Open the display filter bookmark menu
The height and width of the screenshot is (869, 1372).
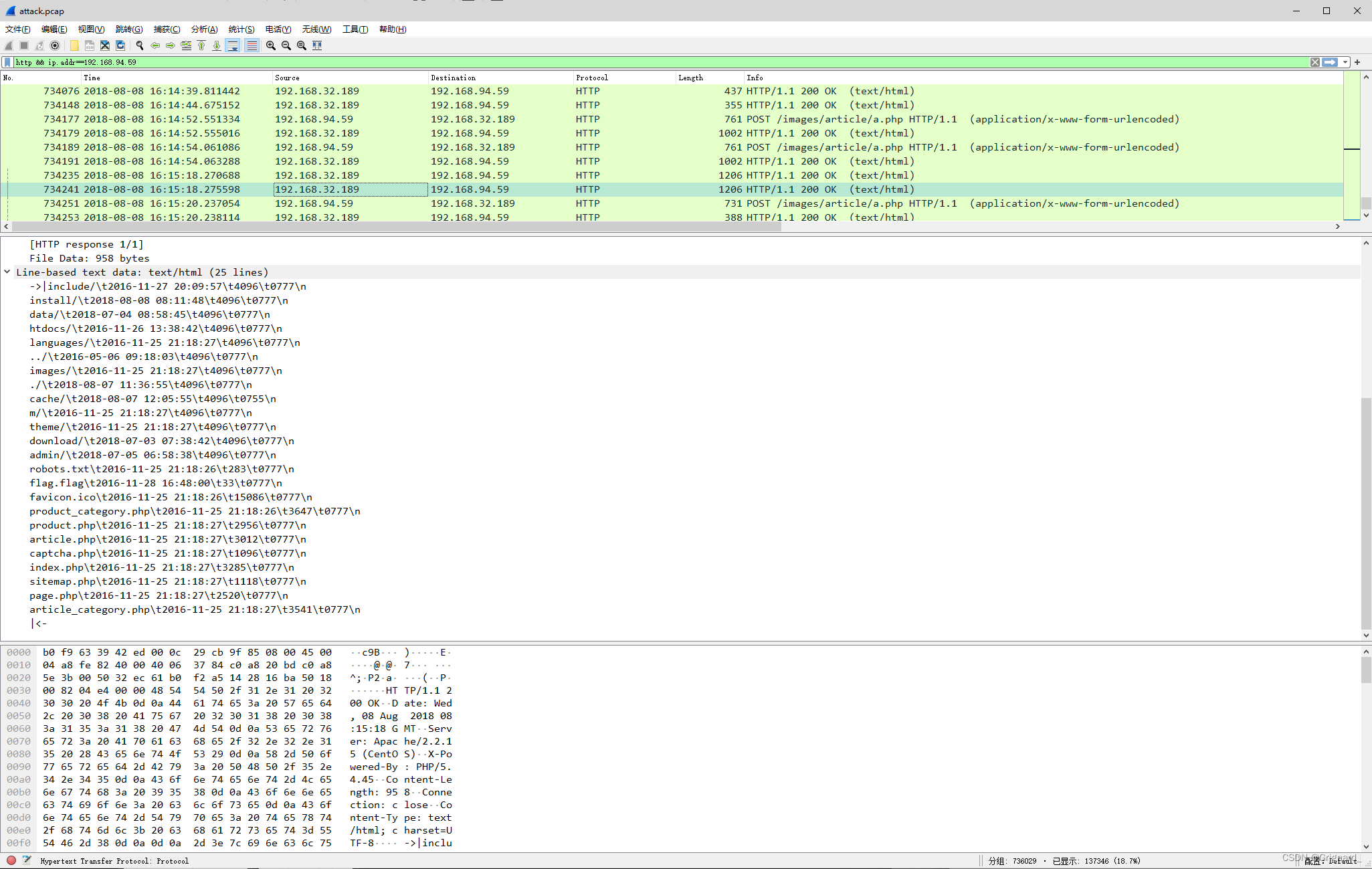(x=7, y=62)
